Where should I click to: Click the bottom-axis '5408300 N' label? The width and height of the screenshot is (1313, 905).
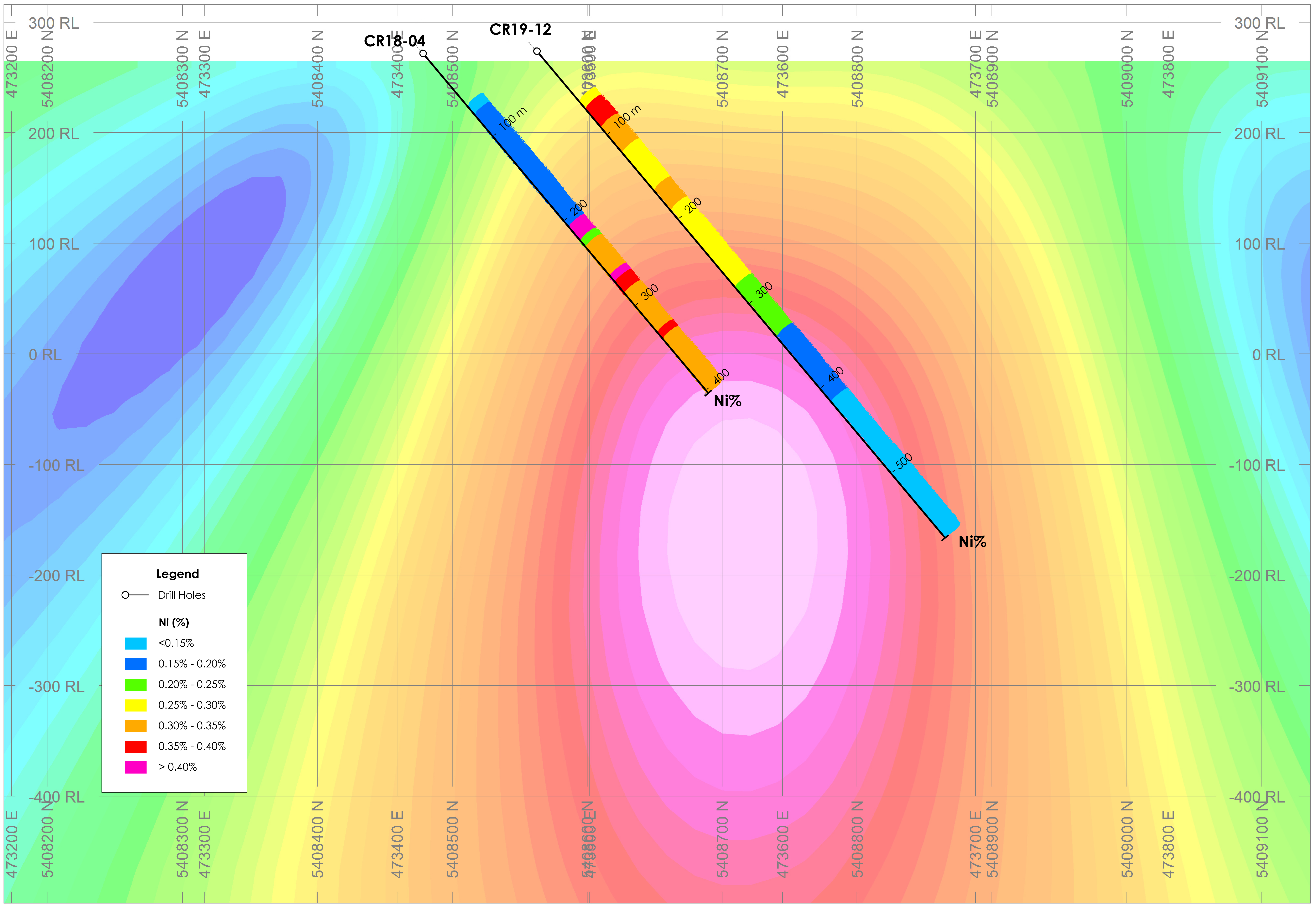[183, 839]
